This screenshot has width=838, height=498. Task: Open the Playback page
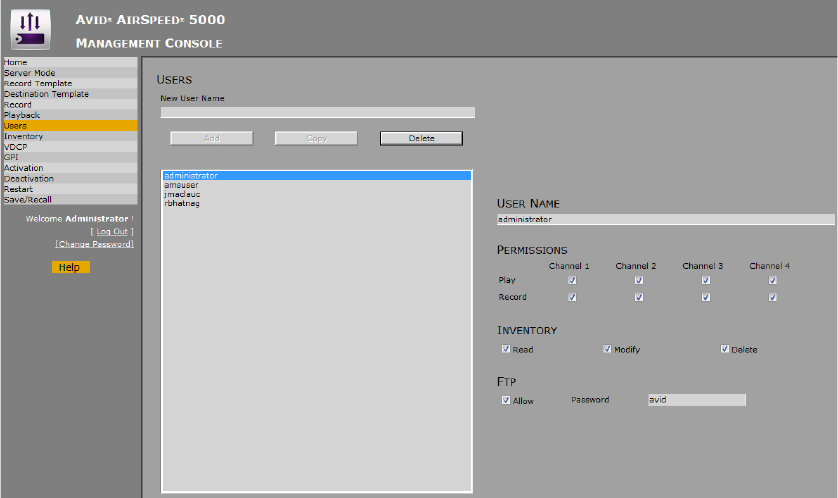coord(70,115)
